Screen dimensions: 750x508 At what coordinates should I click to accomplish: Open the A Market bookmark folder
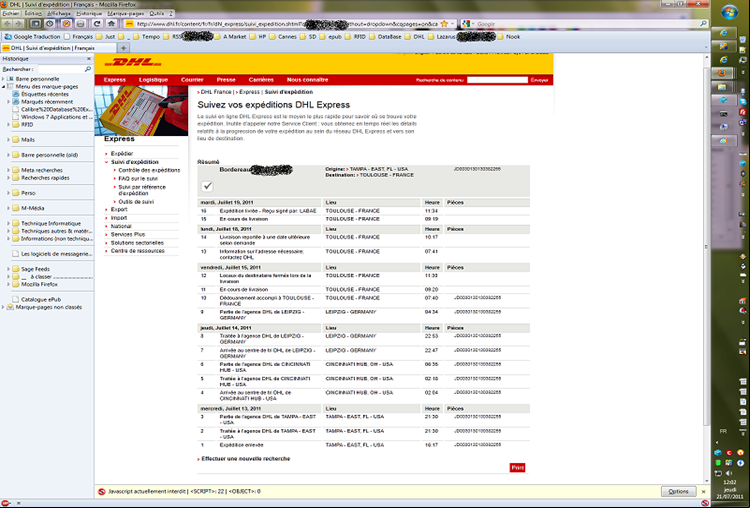pyautogui.click(x=231, y=36)
